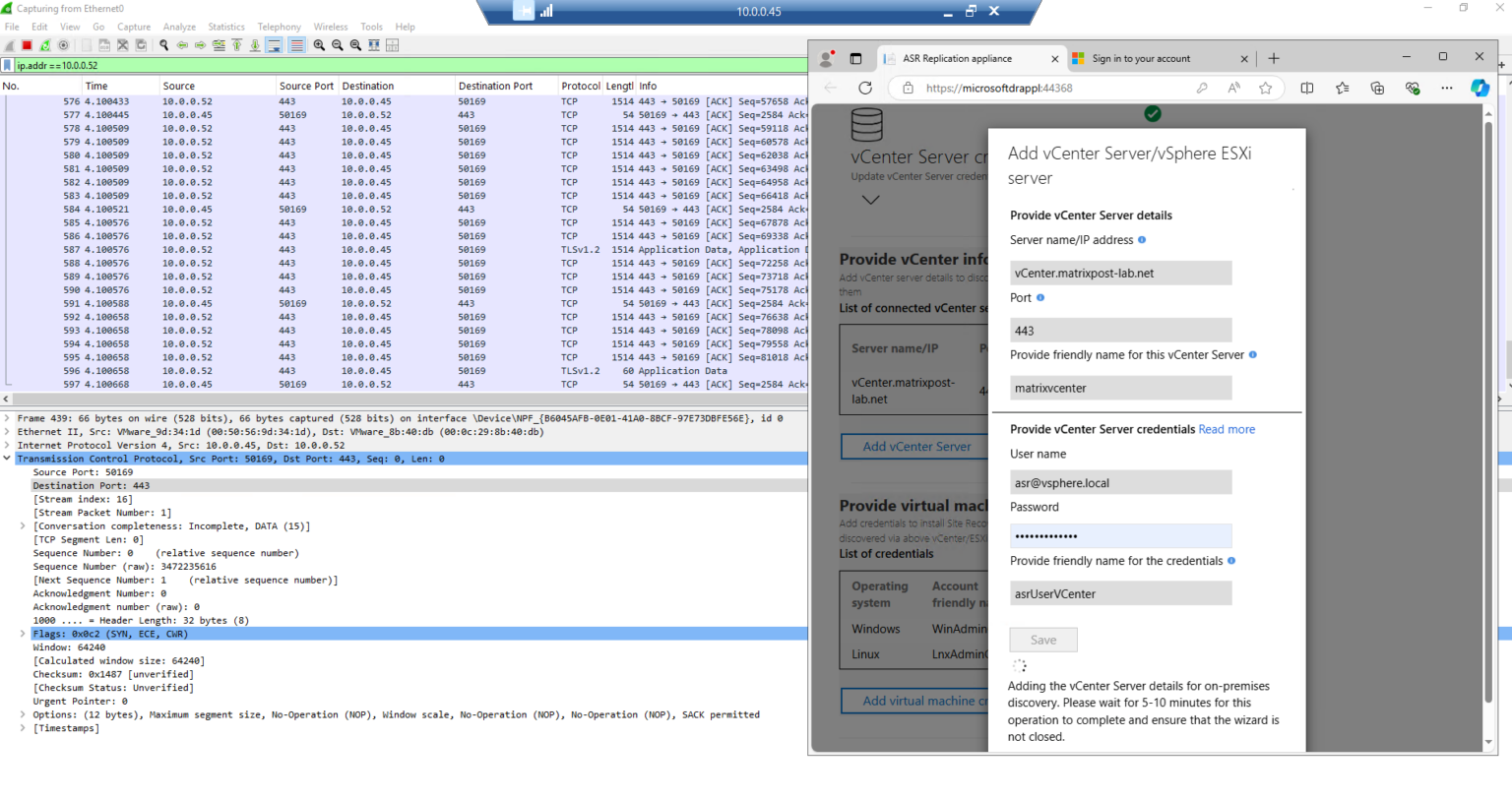Click Save in the Add vCenter Server dialog
Viewport: 1512px width, 801px height.
click(x=1042, y=640)
